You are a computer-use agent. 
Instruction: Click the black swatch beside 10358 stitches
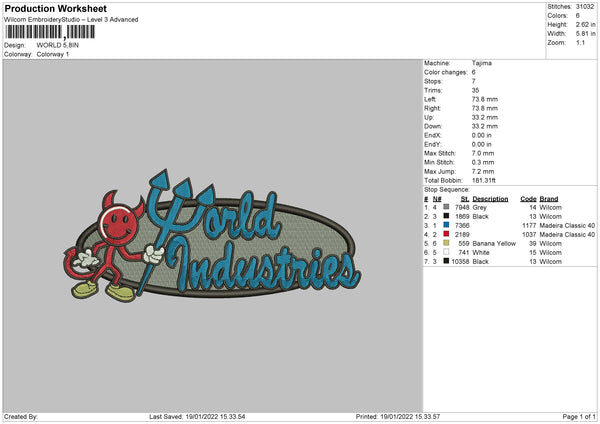[x=446, y=261]
